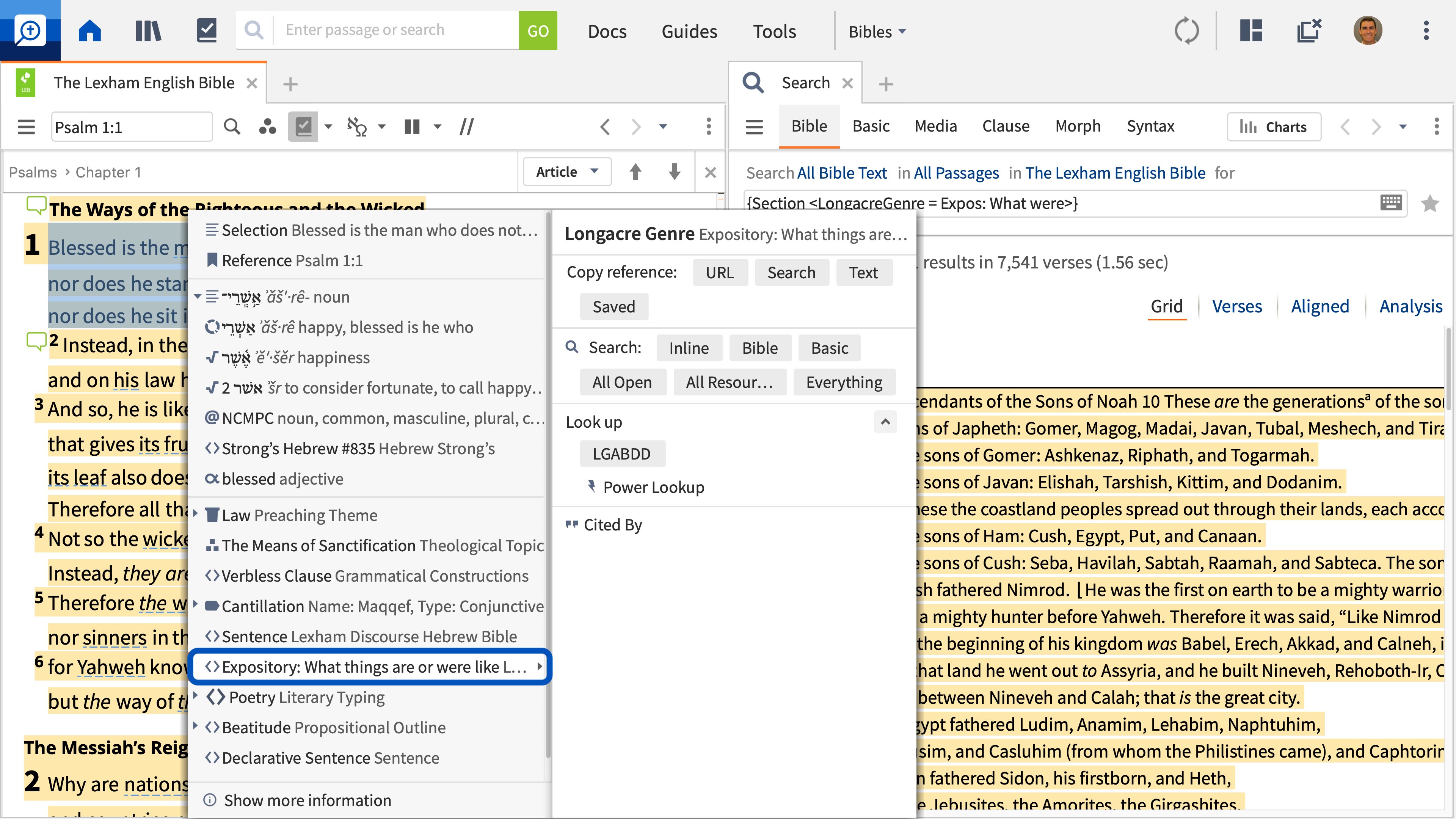Expand the Law Preaching Theme entry
Viewport: 1456px width, 819px height.
click(x=196, y=514)
